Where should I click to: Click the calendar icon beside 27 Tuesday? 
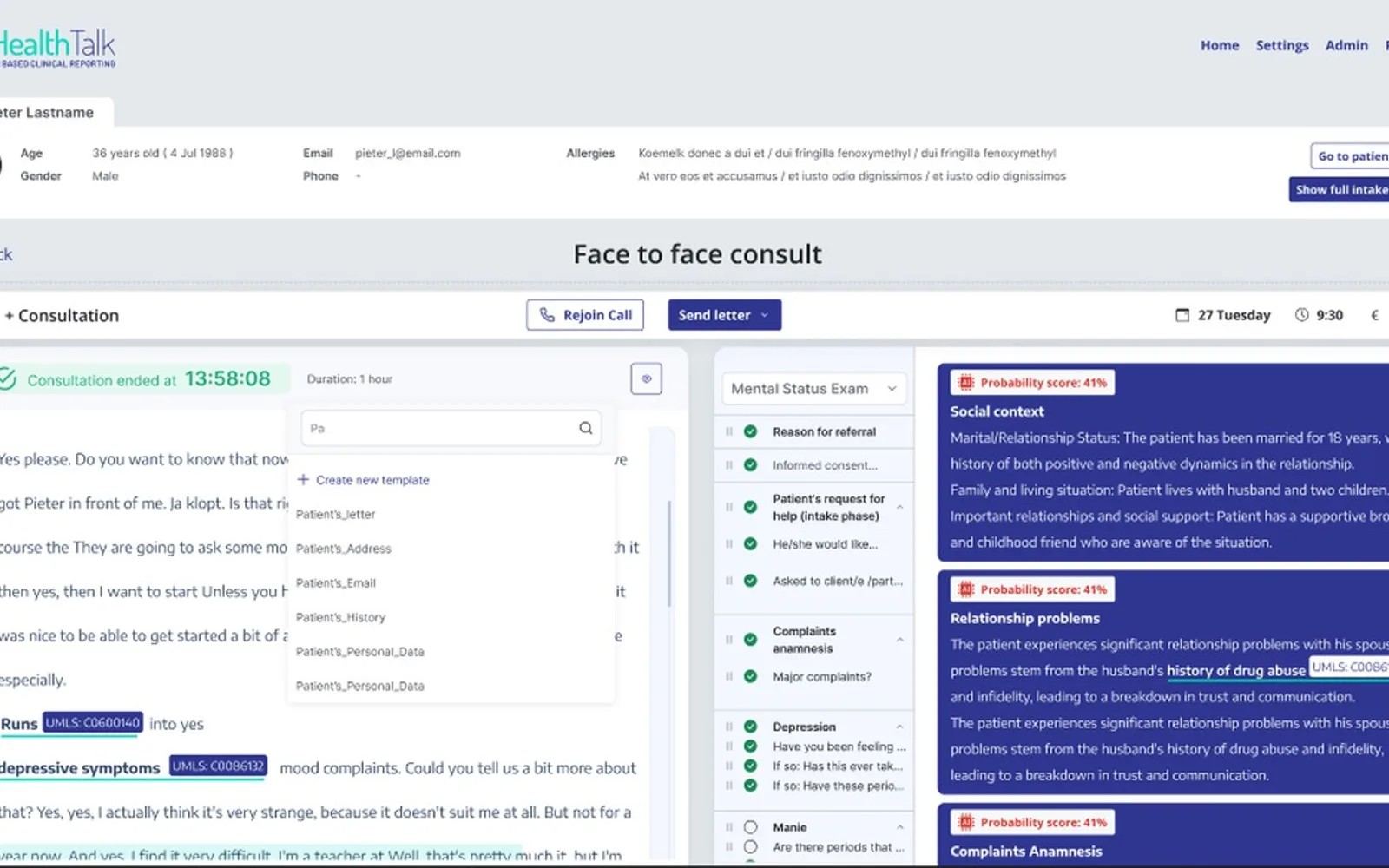tap(1182, 315)
